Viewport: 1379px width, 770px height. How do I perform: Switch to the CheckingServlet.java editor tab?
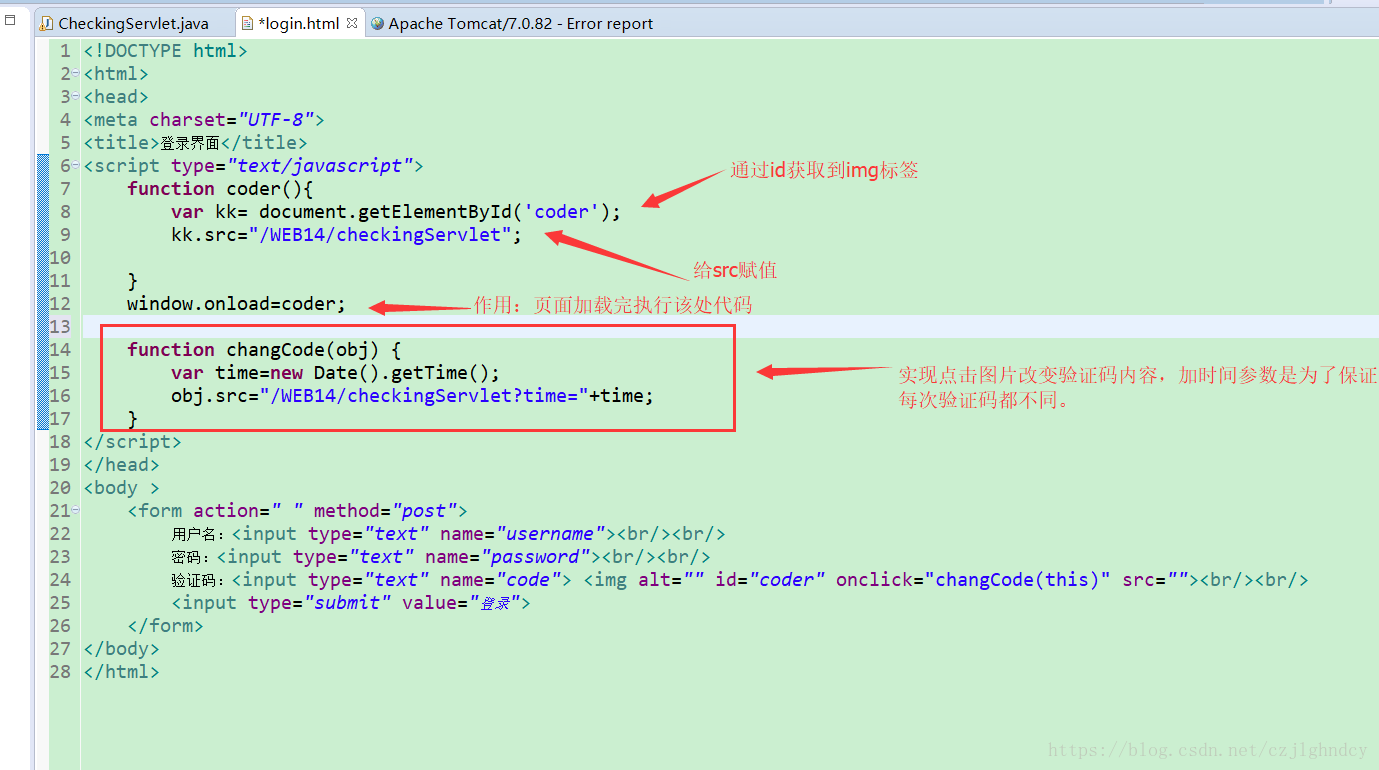point(124,23)
